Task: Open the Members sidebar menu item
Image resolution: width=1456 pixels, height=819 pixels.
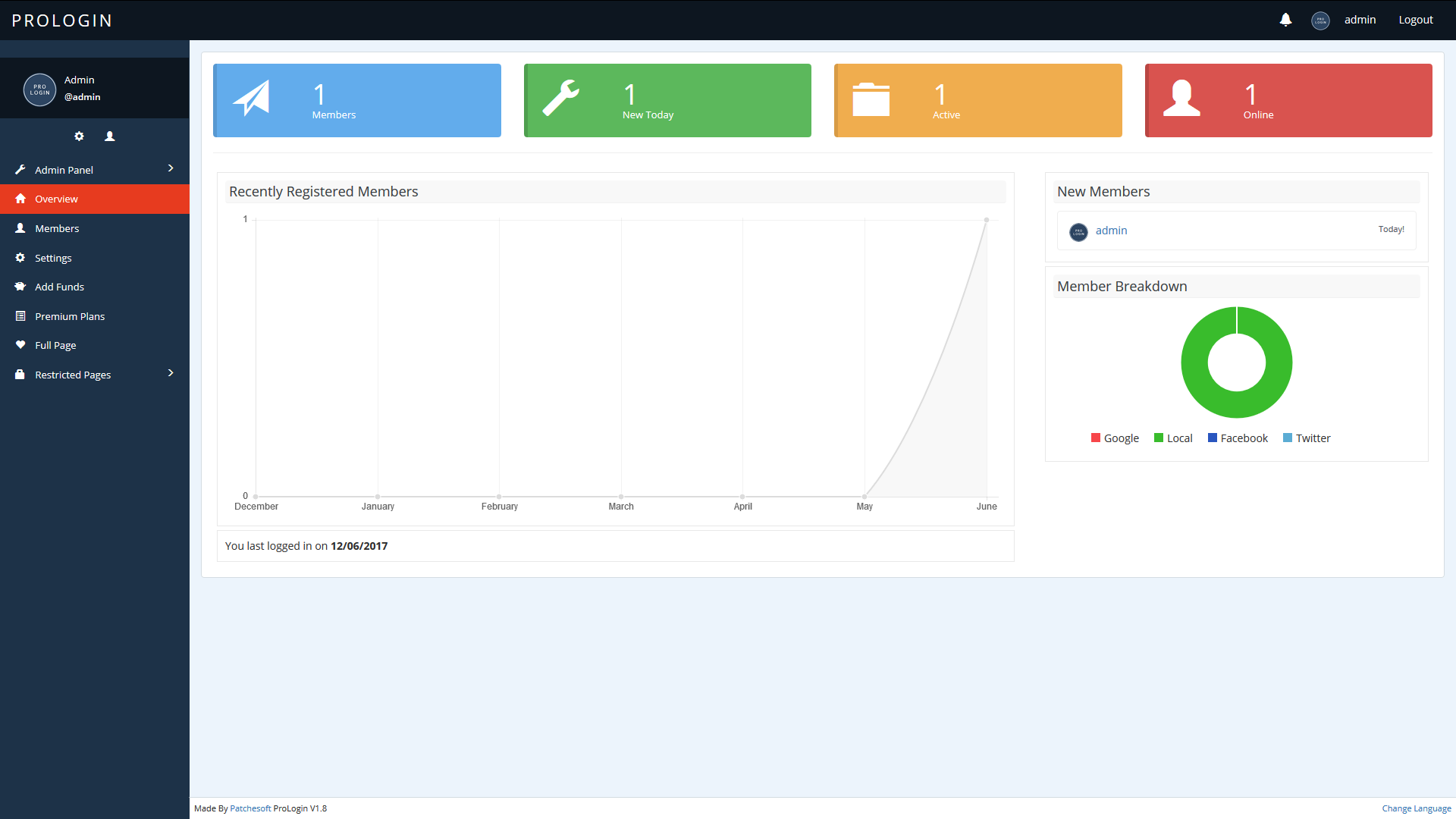Action: [x=57, y=228]
